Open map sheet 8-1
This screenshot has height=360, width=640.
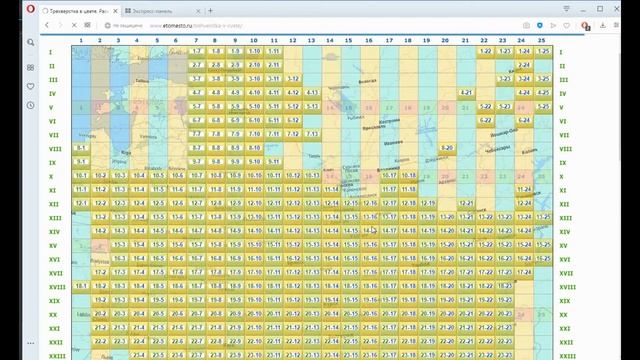(x=81, y=148)
